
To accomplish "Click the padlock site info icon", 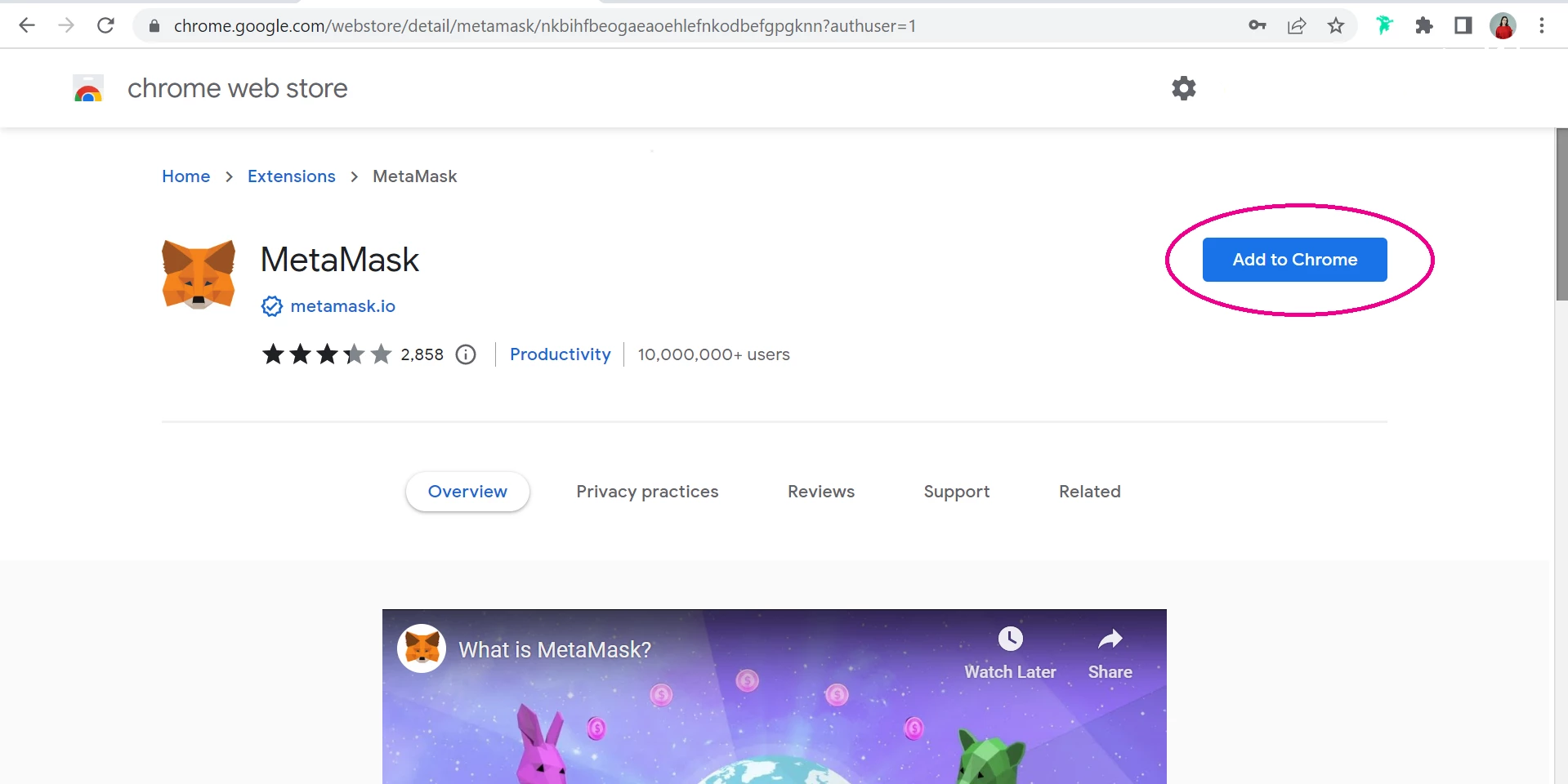I will [154, 26].
